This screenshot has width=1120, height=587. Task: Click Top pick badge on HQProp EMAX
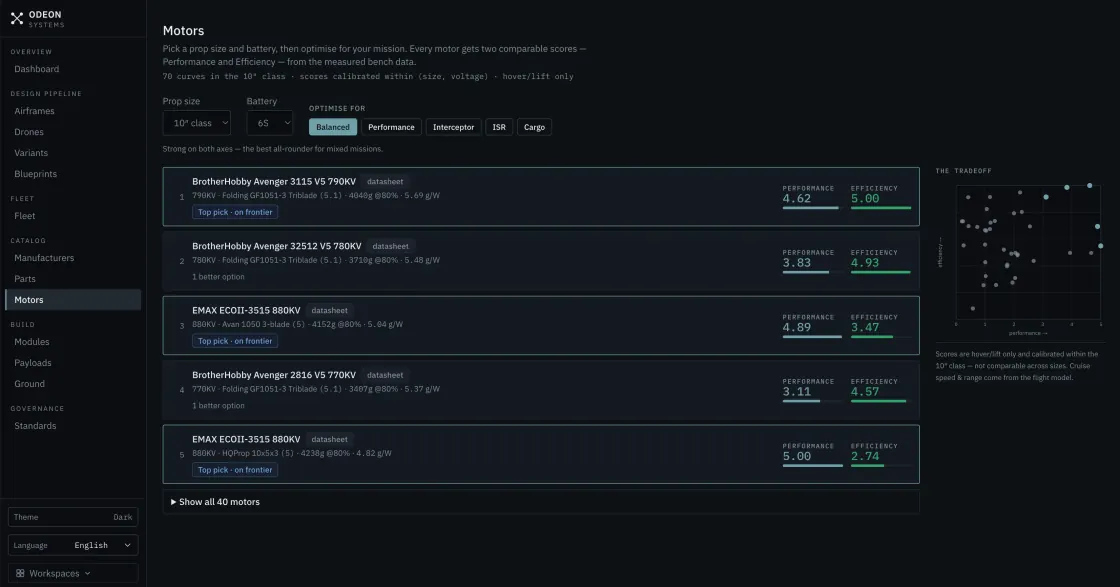click(235, 470)
